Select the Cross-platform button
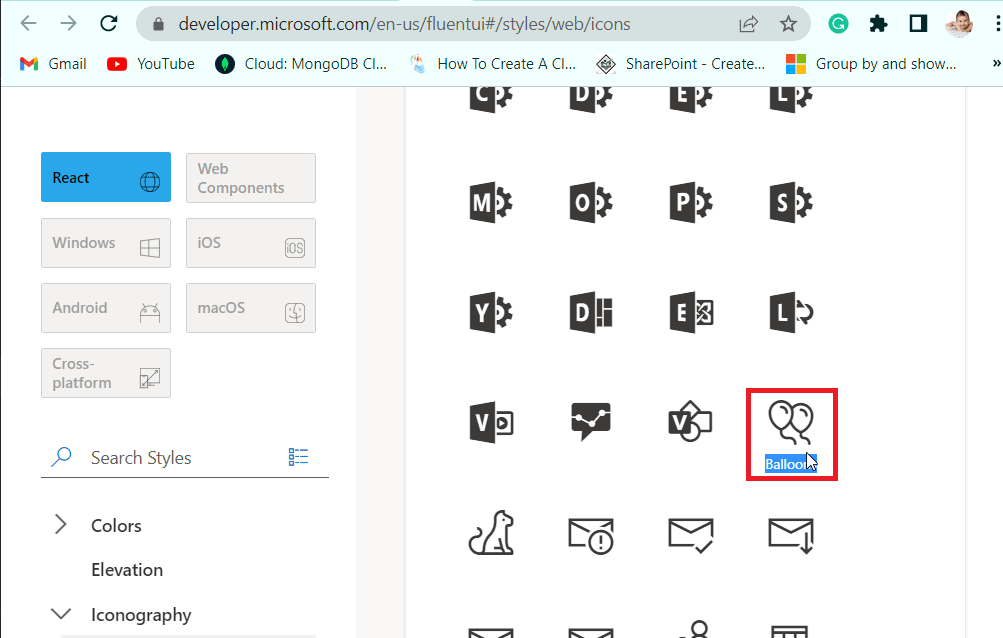 (x=106, y=373)
